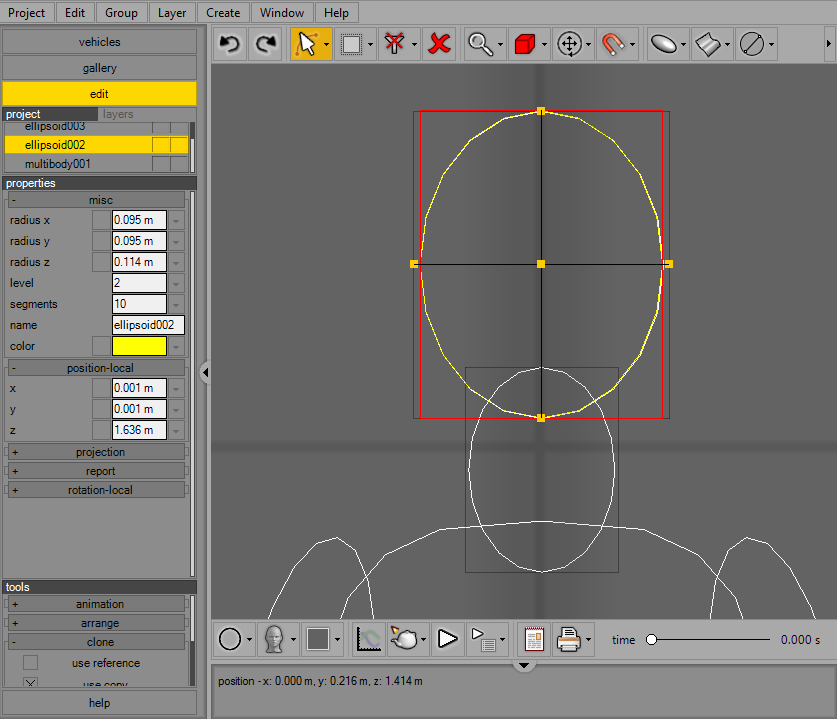Open the Window menu

[x=282, y=12]
